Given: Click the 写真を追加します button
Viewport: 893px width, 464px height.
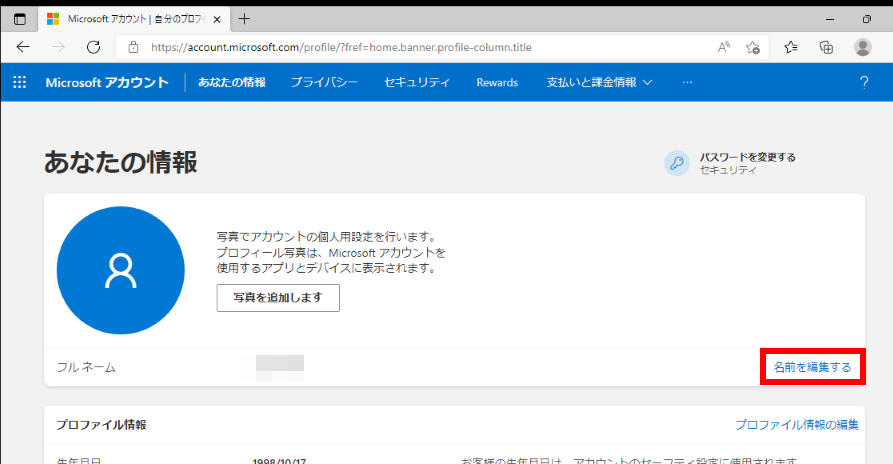Looking at the screenshot, I should coord(278,298).
